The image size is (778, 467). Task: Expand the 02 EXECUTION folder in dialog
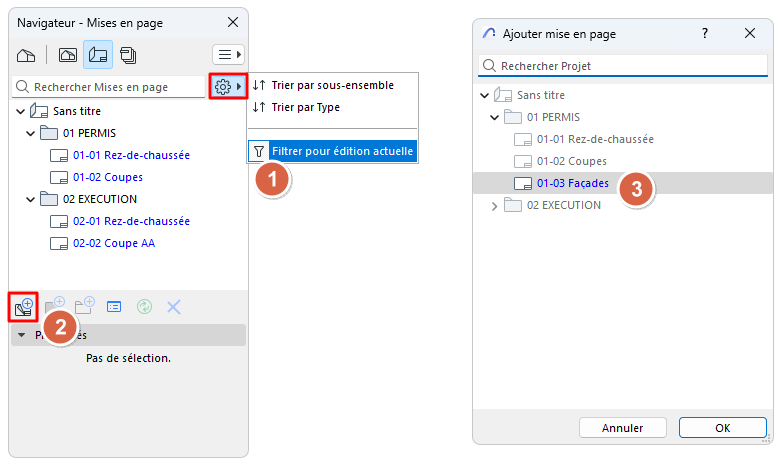[x=494, y=205]
